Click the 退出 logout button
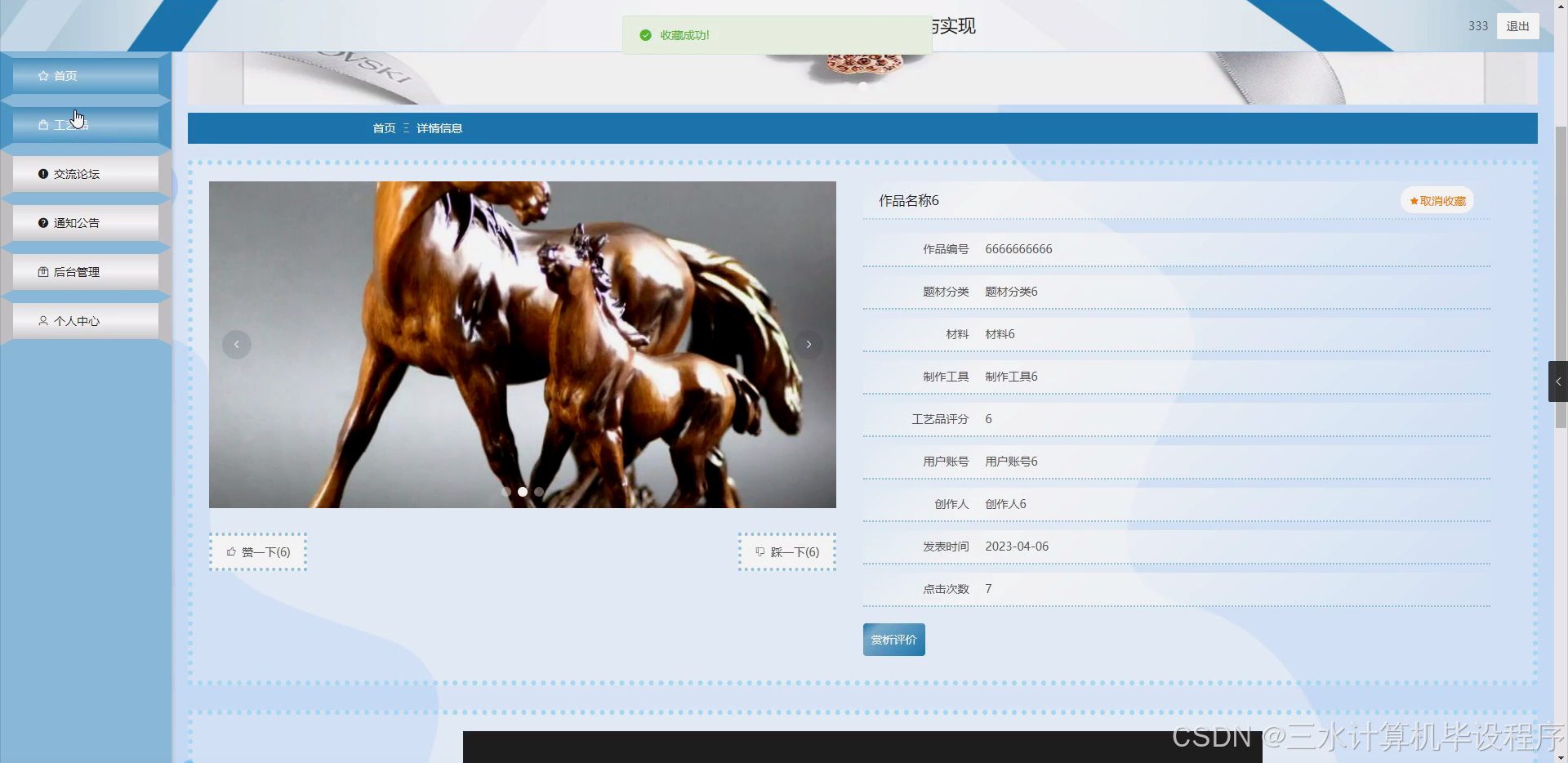Screen dimensions: 1568x763 [1517, 25]
